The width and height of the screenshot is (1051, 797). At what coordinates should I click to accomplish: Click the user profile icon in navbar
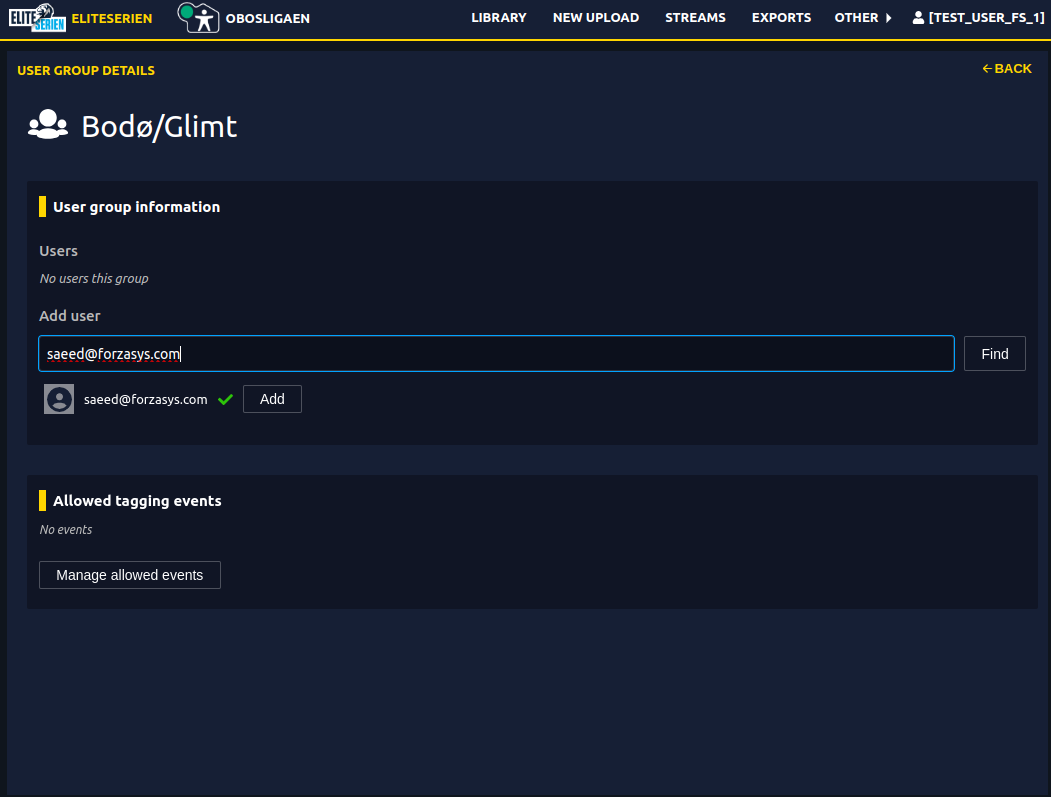click(x=918, y=18)
